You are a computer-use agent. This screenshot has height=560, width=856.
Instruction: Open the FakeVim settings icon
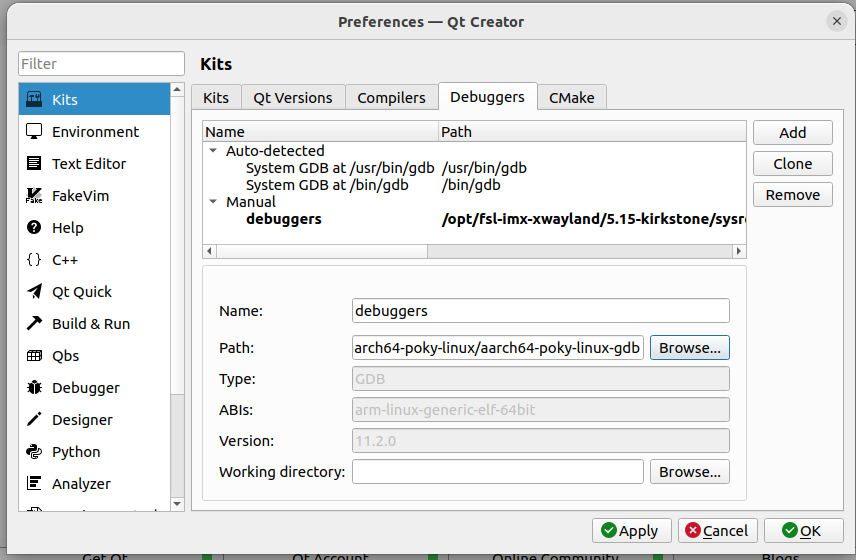[x=34, y=196]
